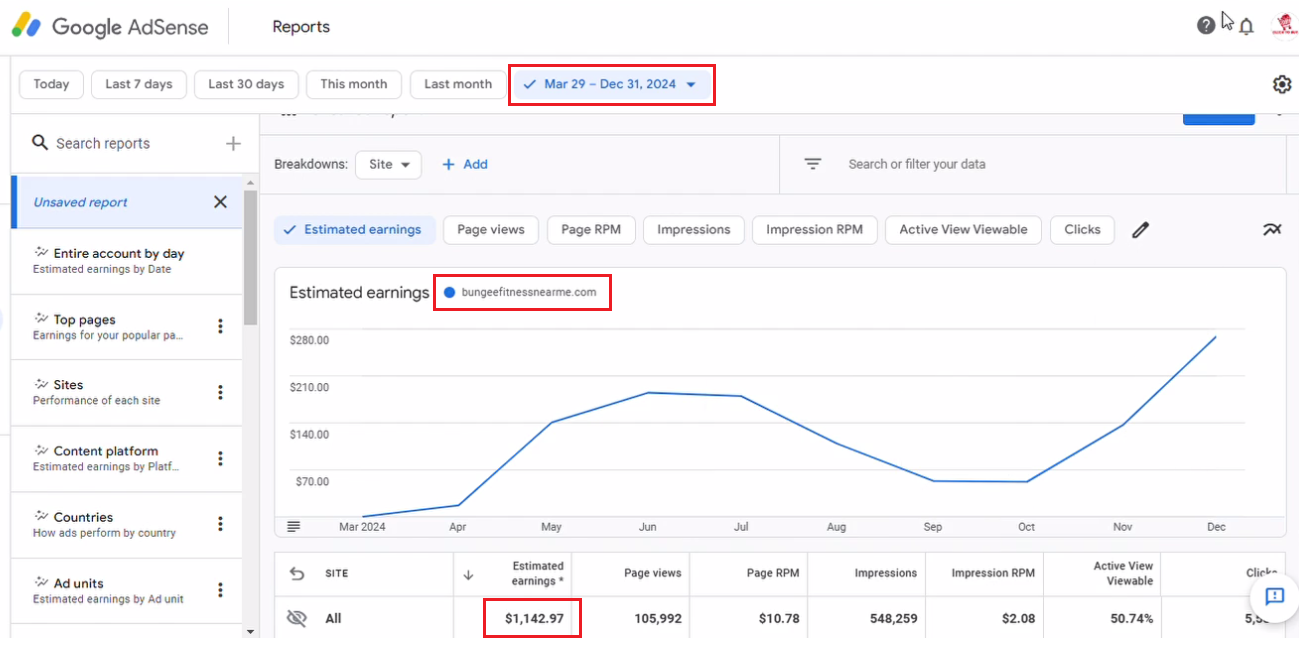Open more options for Ad units report
This screenshot has width=1300, height=660.
220,590
